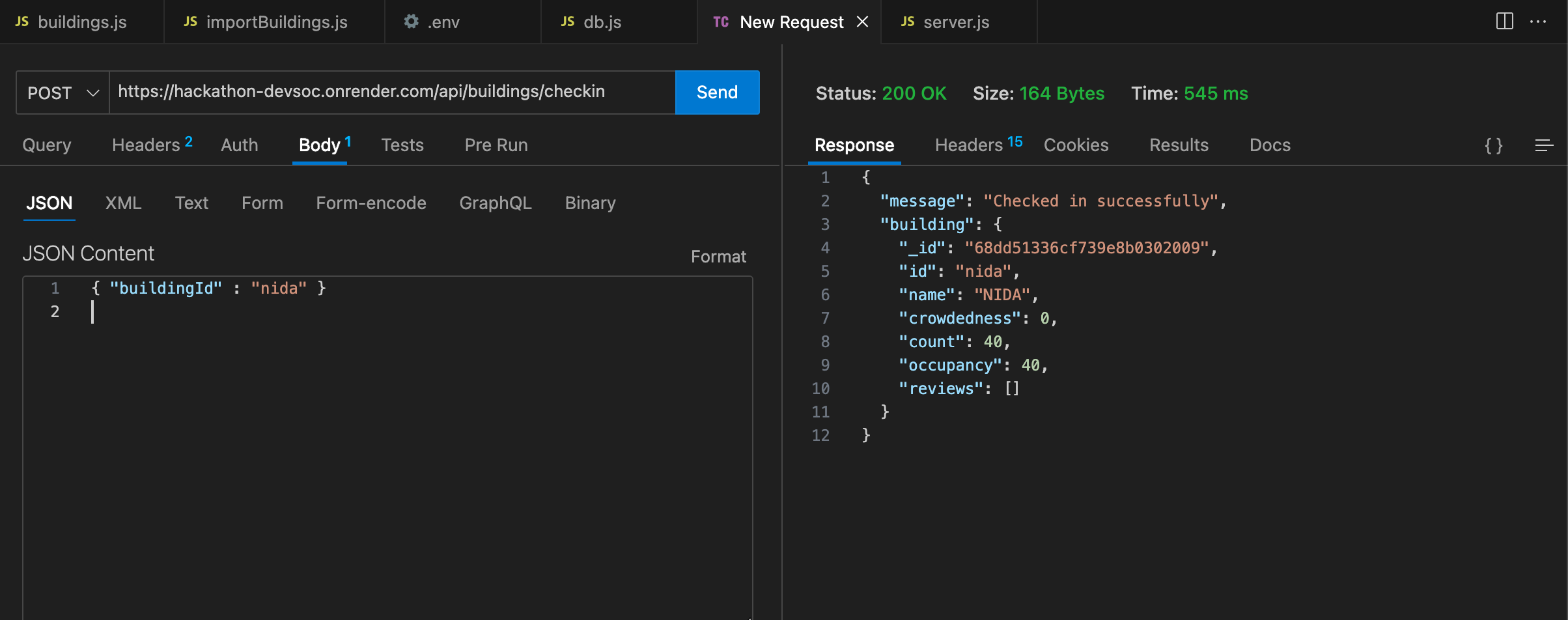Show the Response tab
The image size is (1568, 620).
pos(854,145)
